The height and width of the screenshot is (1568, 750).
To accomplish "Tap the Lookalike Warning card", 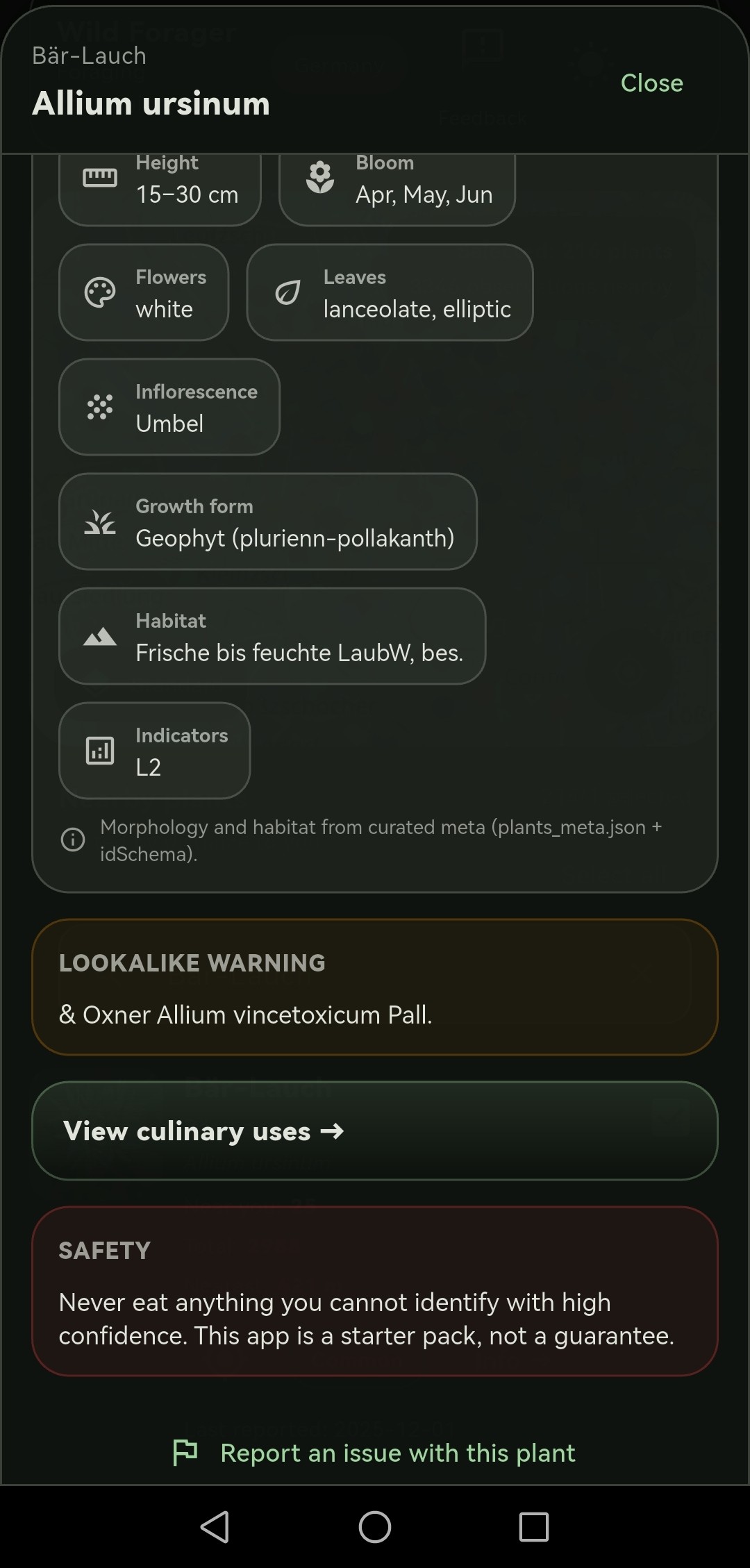I will point(374,987).
